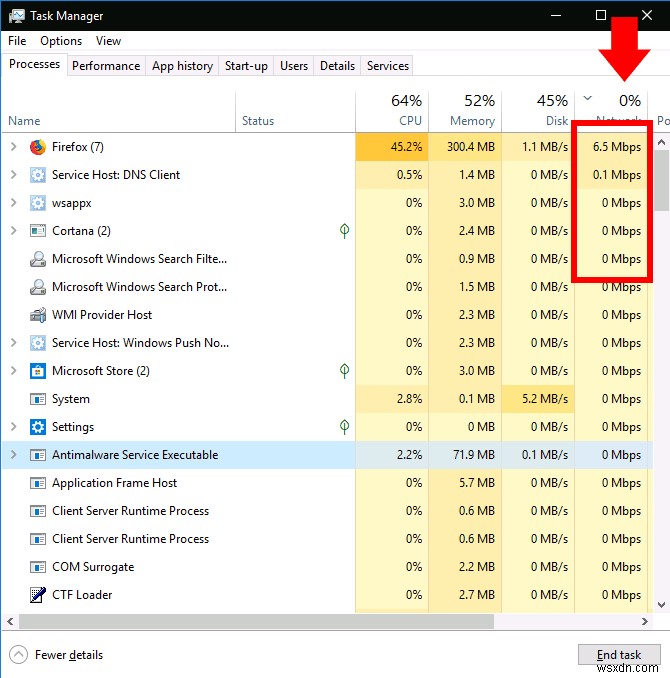This screenshot has width=670, height=678.
Task: Click the Microsoft Windows Search Protocol Host icon
Action: [x=38, y=287]
